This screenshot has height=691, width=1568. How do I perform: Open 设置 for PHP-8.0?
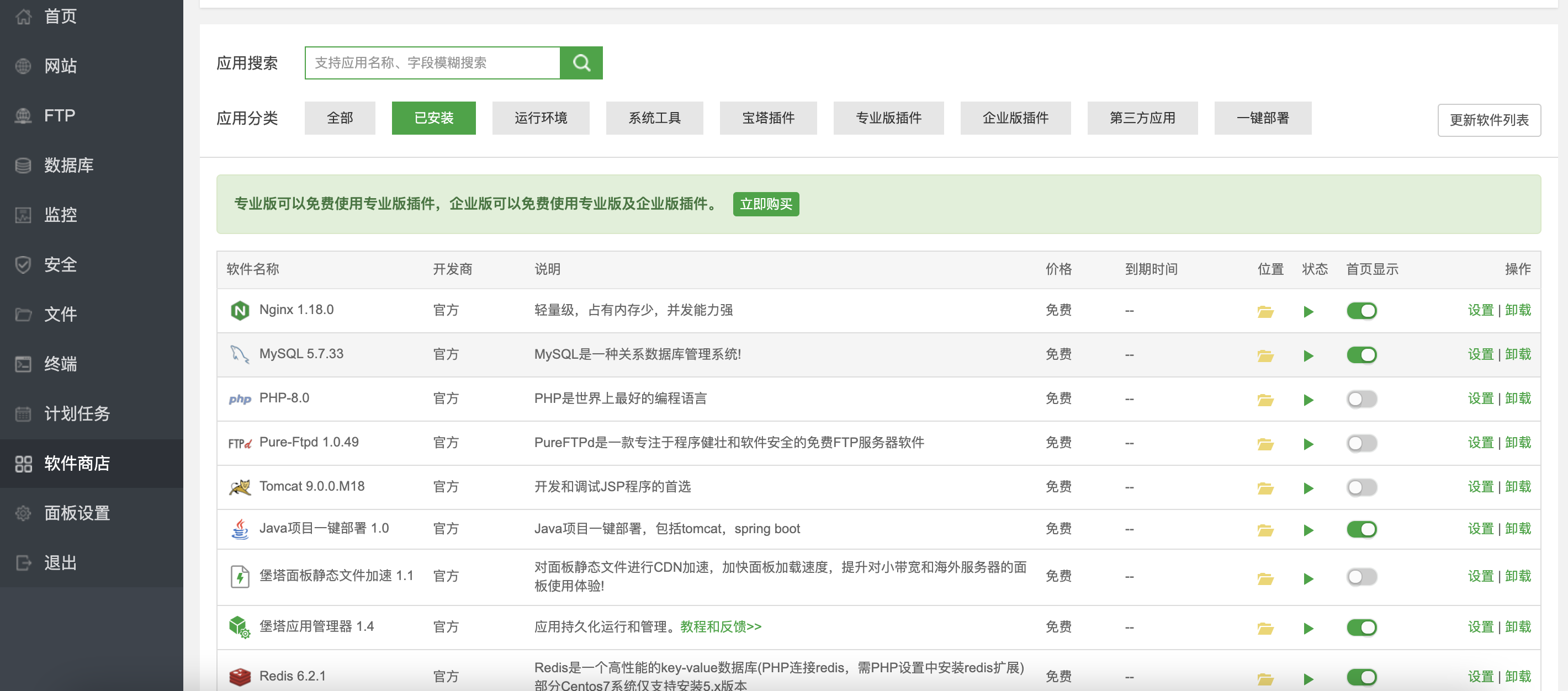point(1480,398)
